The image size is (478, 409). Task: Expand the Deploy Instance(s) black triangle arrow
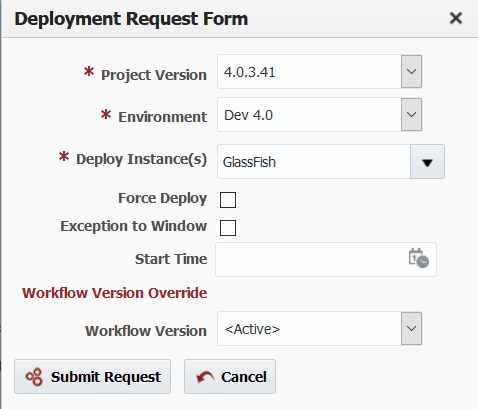[427, 162]
